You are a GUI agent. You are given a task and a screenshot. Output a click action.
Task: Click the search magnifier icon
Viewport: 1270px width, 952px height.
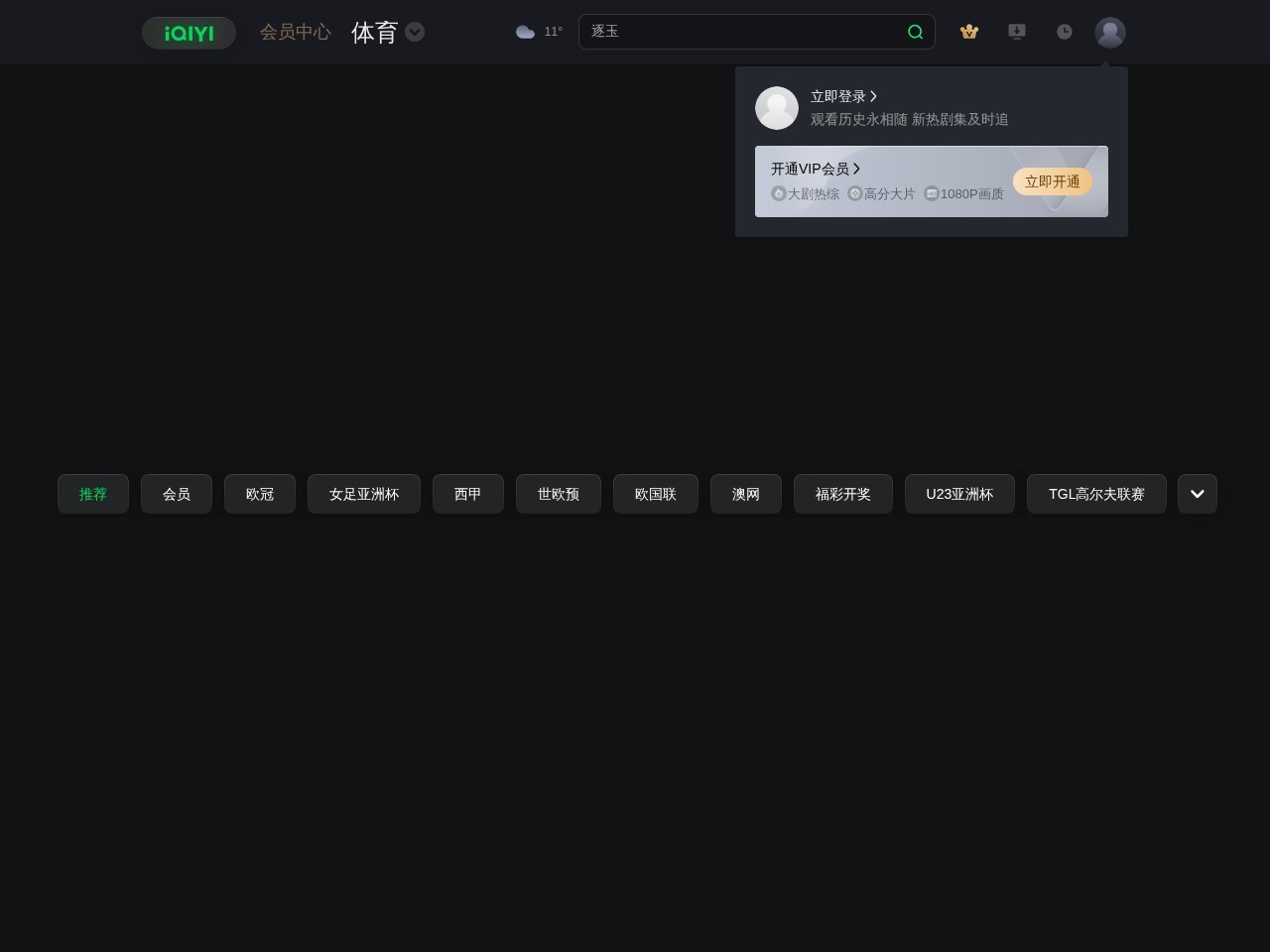(x=915, y=32)
